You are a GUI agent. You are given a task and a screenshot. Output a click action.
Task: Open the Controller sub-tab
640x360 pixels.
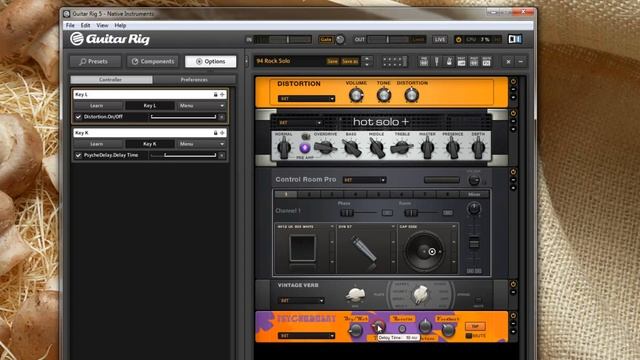point(111,80)
